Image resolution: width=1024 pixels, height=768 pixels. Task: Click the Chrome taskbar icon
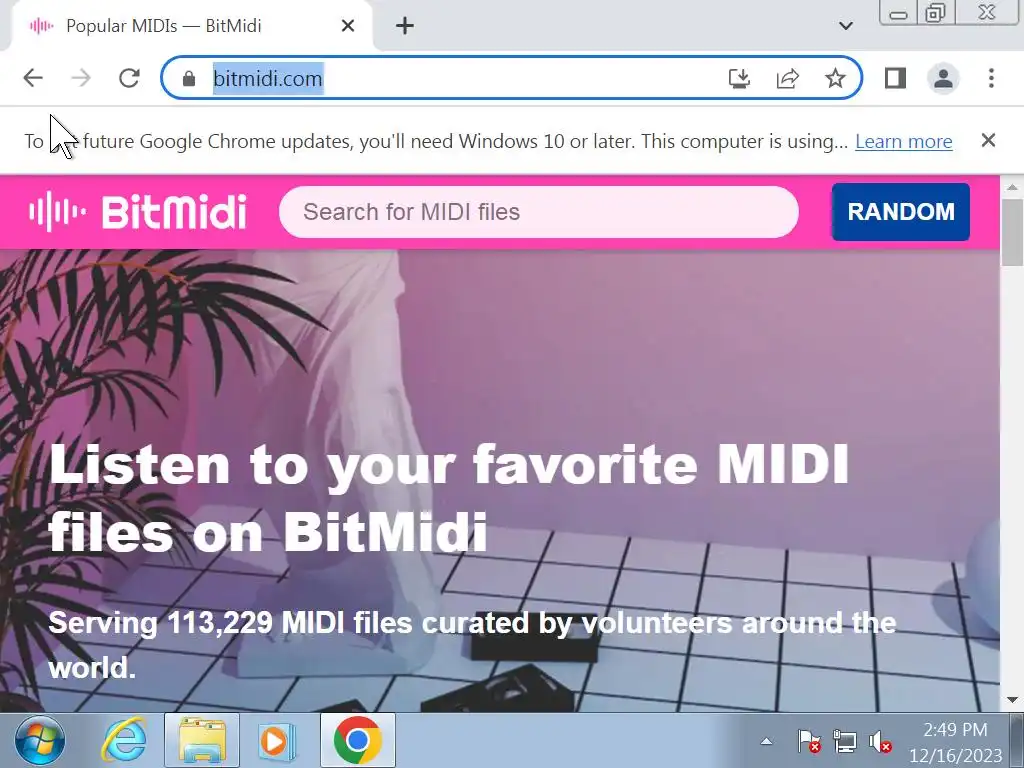(357, 741)
